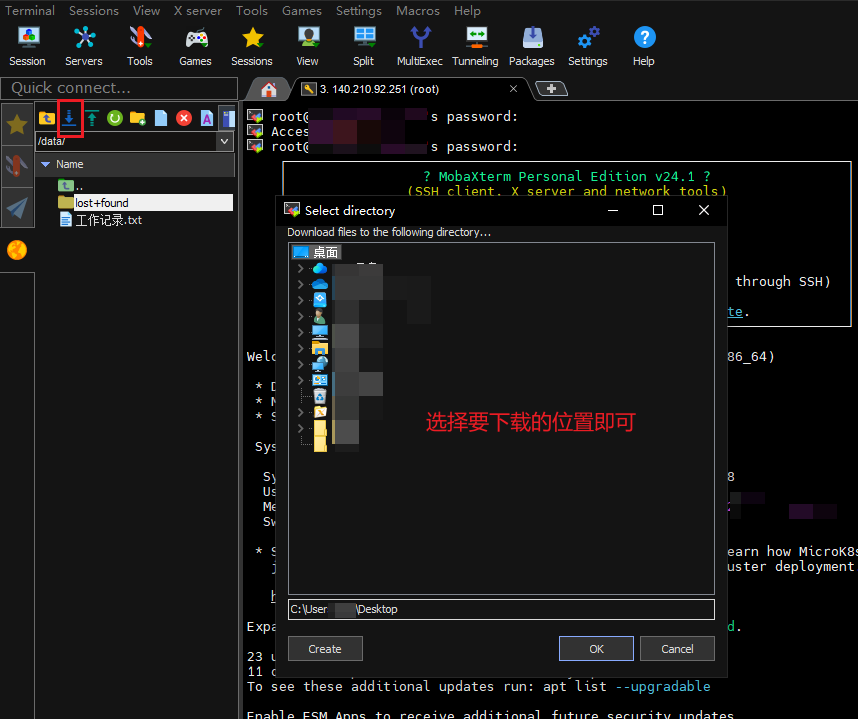Collapse the Name column arrow in SFTP list

(45, 164)
